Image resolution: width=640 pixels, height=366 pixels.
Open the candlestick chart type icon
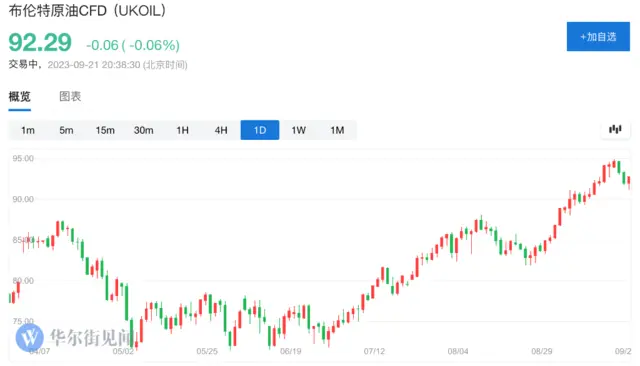click(x=615, y=130)
